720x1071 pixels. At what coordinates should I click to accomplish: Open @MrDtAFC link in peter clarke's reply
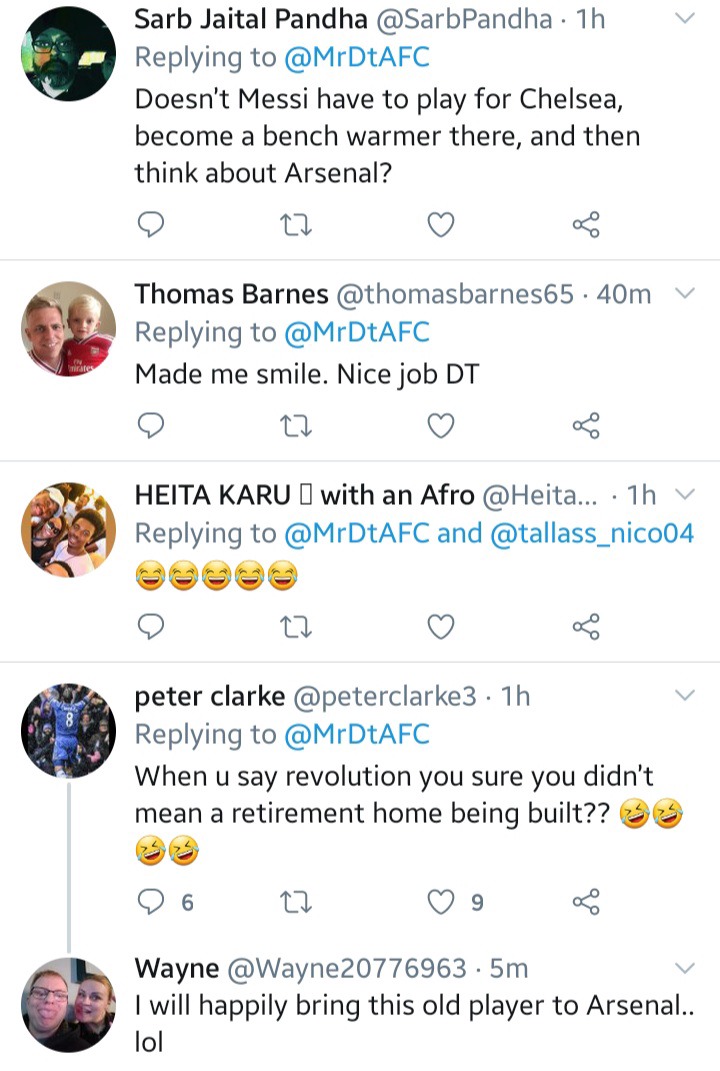click(x=357, y=734)
